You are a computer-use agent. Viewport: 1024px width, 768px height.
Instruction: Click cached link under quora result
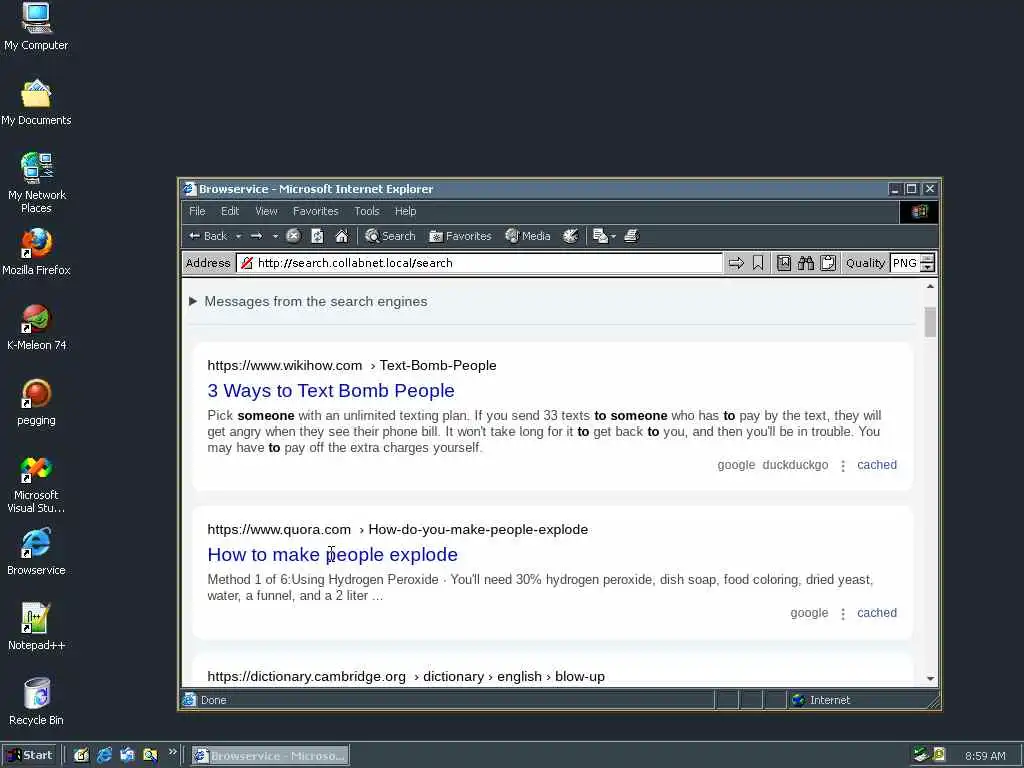[x=876, y=613]
